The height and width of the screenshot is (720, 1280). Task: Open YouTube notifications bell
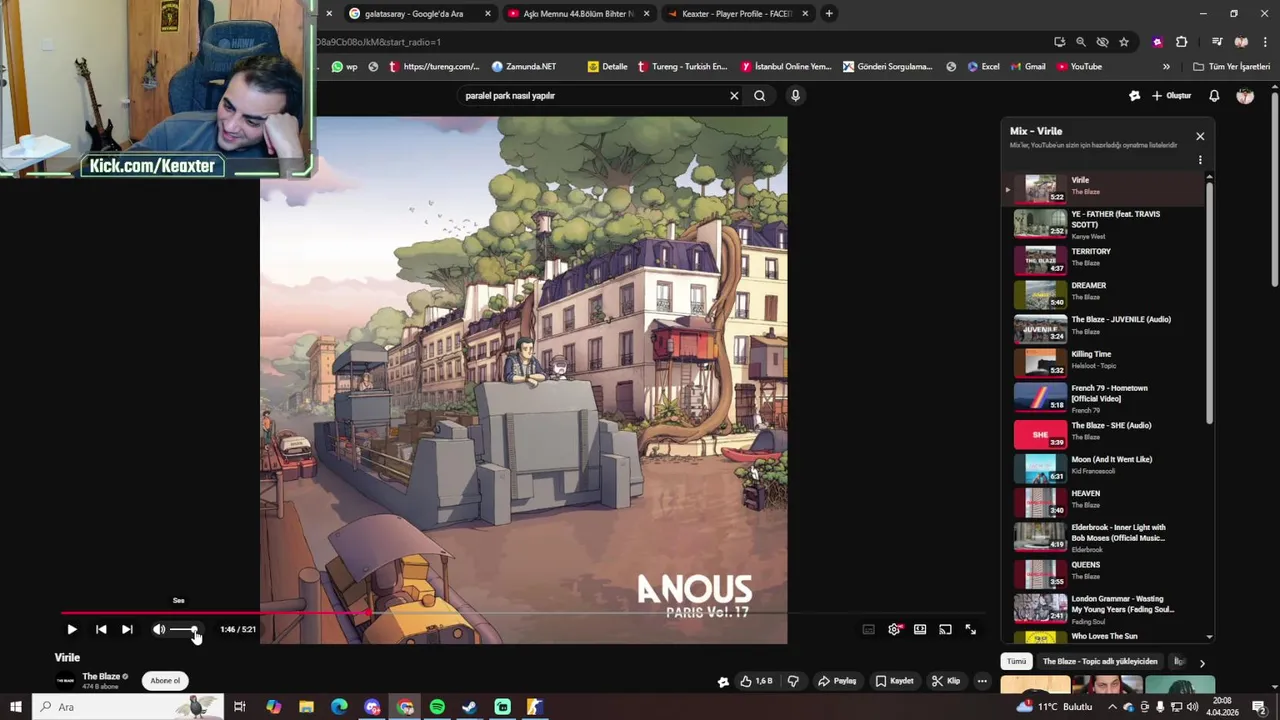[x=1214, y=96]
